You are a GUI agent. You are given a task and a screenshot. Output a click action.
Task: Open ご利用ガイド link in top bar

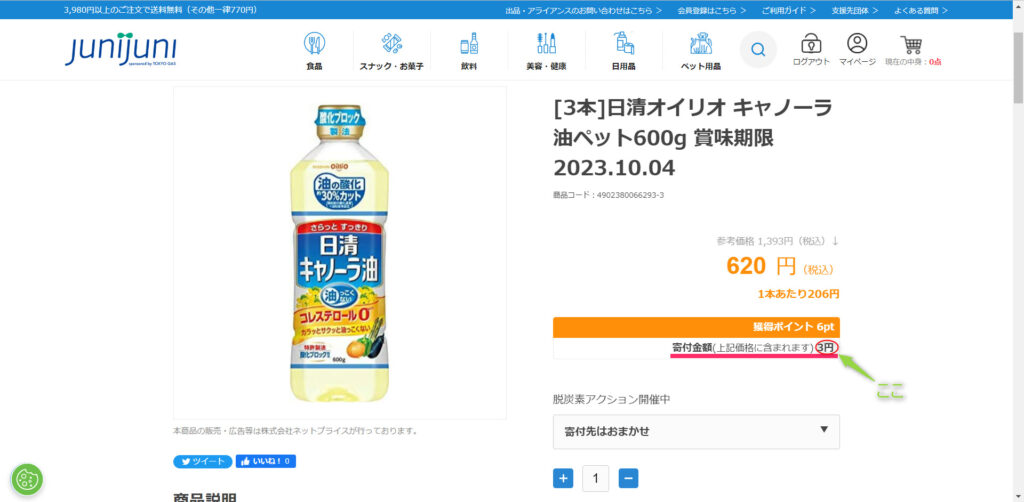[x=788, y=10]
